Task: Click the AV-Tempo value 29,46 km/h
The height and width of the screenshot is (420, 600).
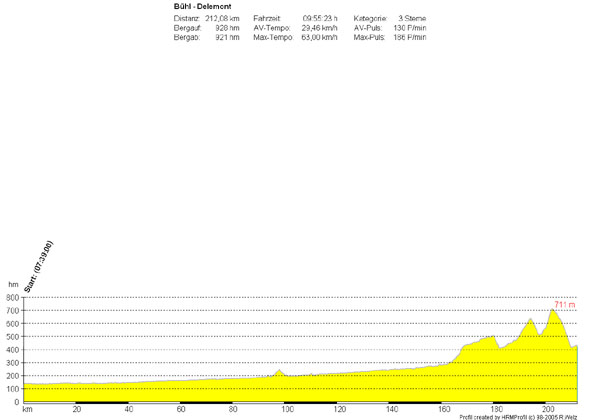Action: tap(318, 28)
